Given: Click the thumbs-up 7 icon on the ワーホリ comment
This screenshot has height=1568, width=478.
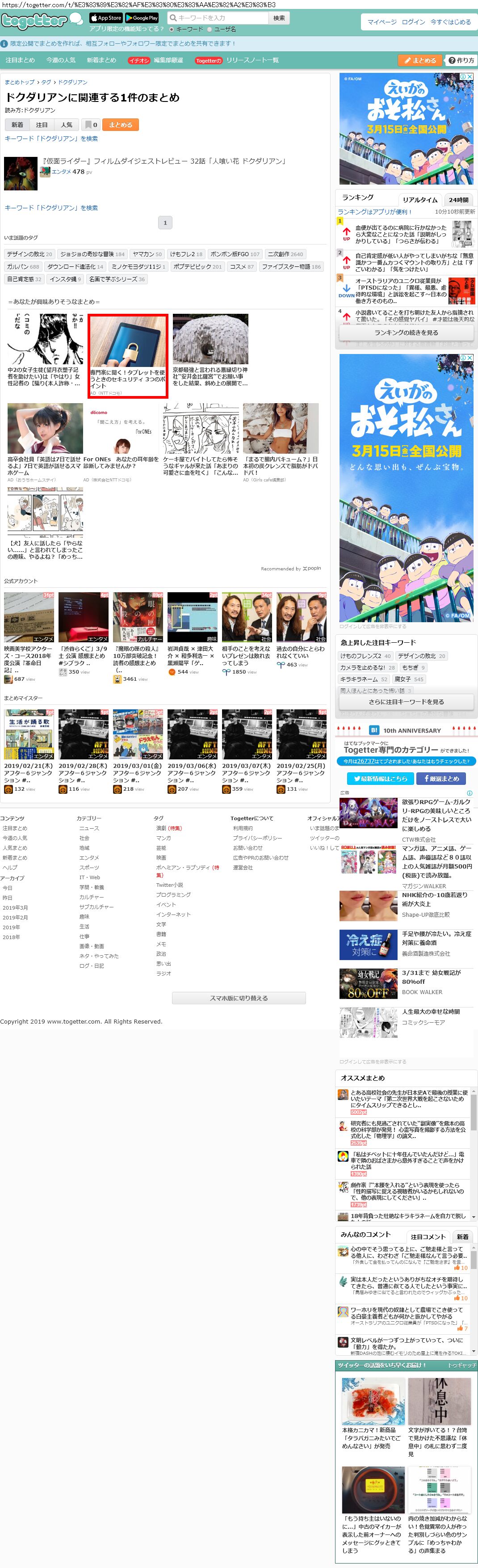Looking at the screenshot, I should (x=459, y=1328).
